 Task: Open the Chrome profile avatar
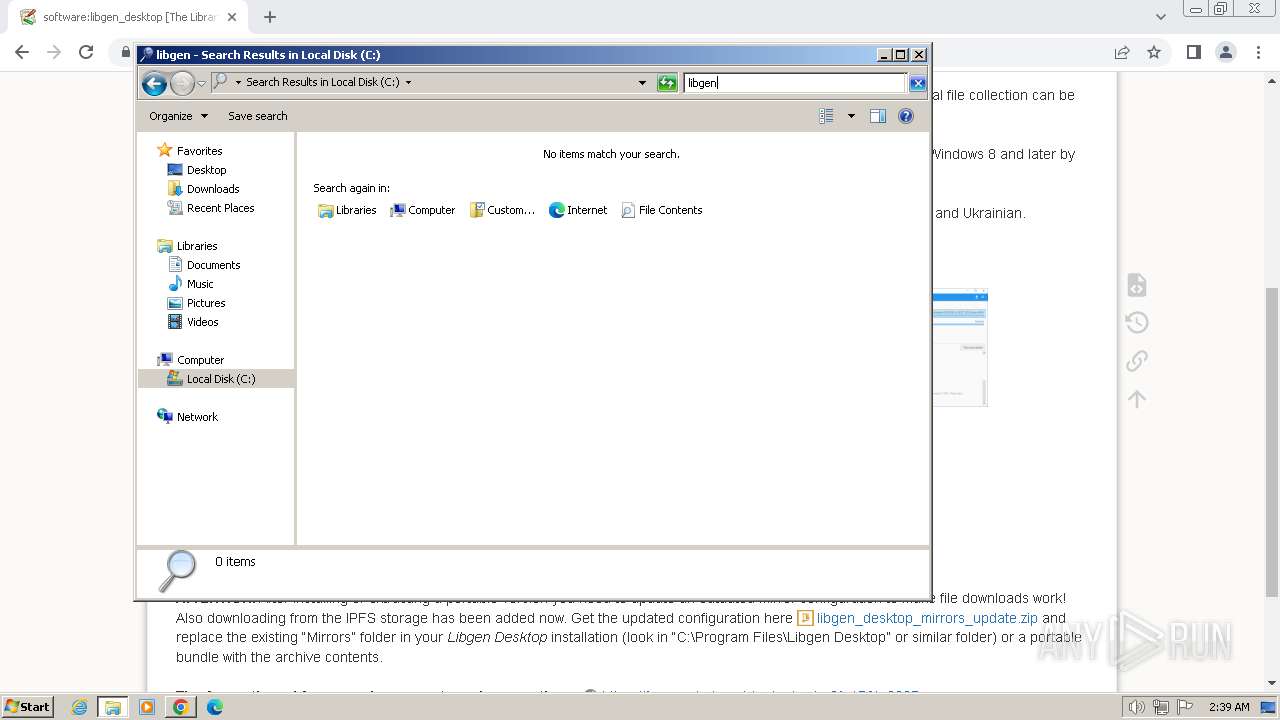coord(1226,52)
